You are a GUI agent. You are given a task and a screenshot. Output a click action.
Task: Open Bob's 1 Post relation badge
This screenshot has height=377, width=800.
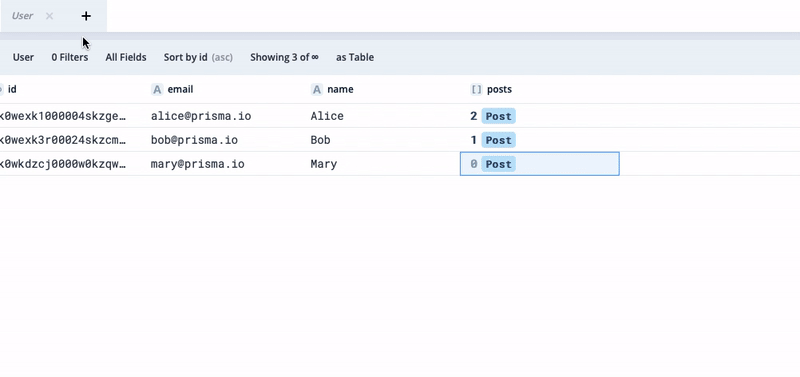pyautogui.click(x=498, y=140)
